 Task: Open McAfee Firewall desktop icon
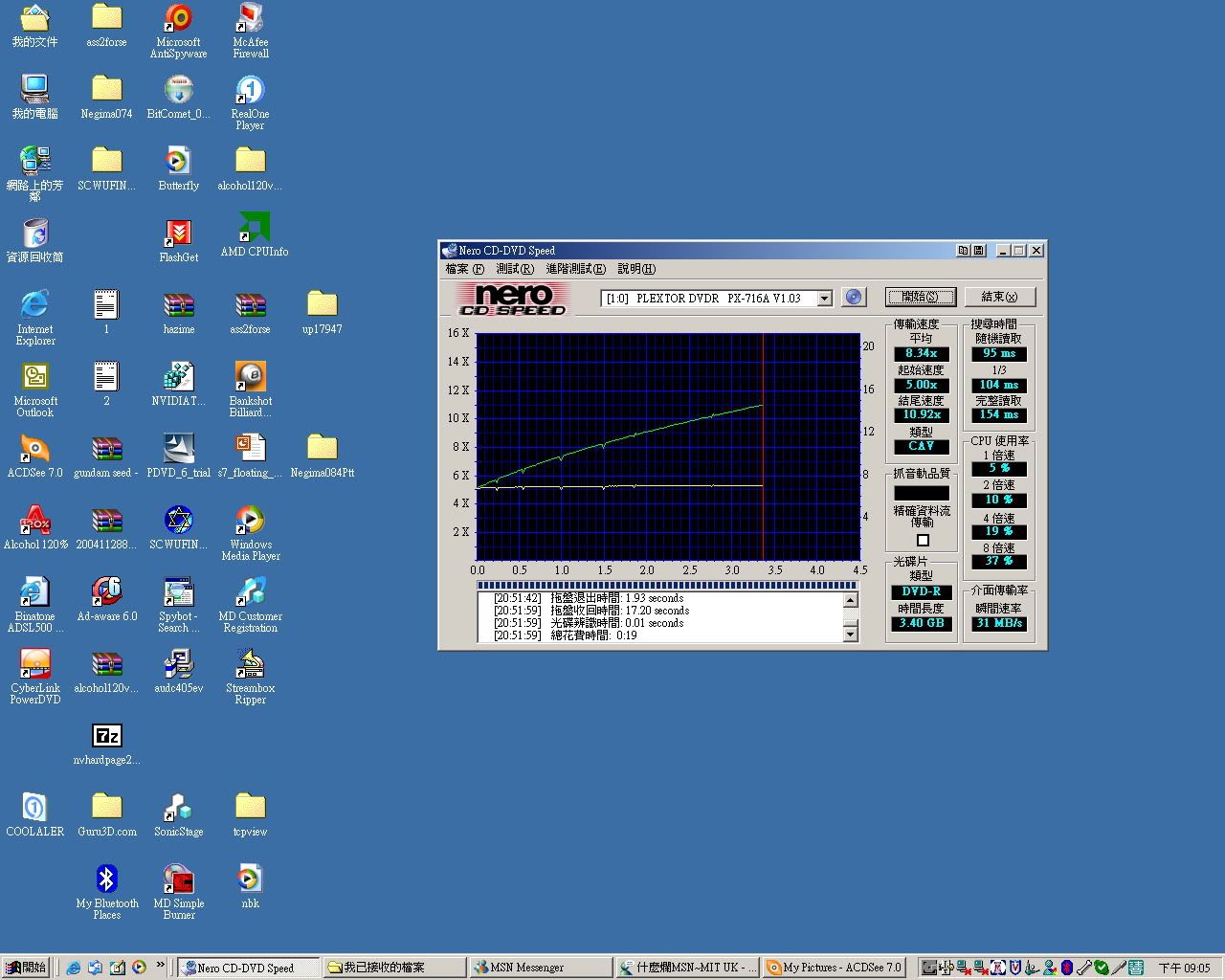[250, 31]
